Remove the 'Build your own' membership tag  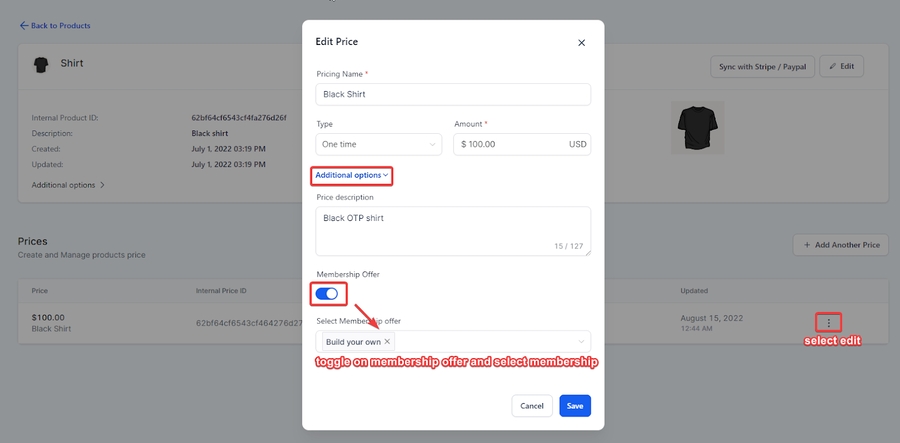pos(387,342)
